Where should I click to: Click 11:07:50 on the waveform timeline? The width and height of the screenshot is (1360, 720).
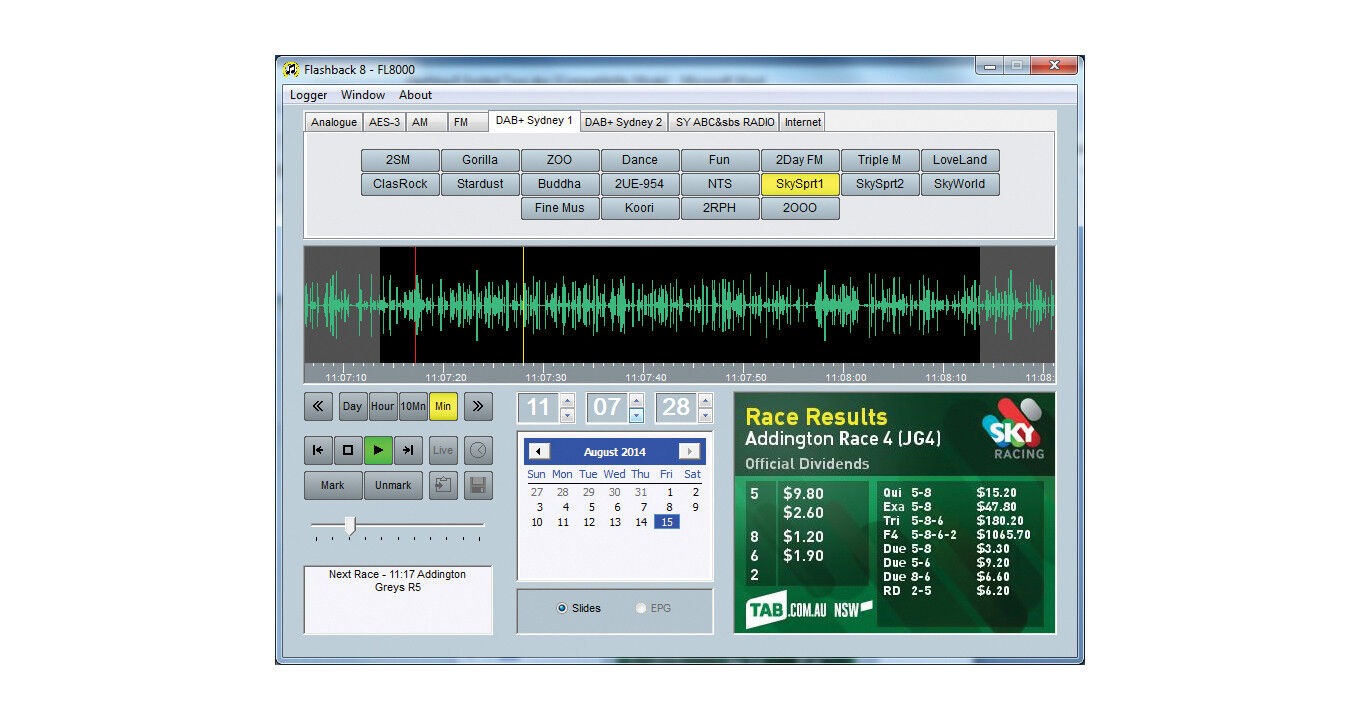(746, 378)
